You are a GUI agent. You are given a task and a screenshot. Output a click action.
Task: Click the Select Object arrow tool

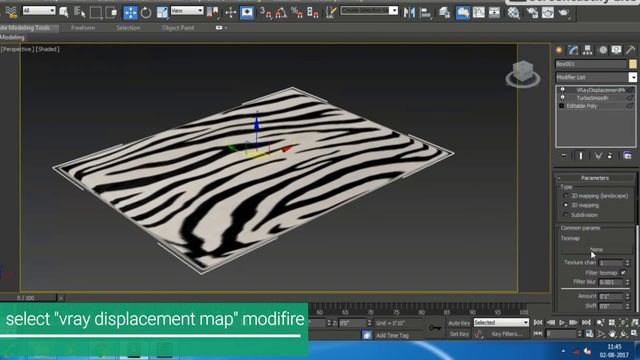tap(64, 13)
